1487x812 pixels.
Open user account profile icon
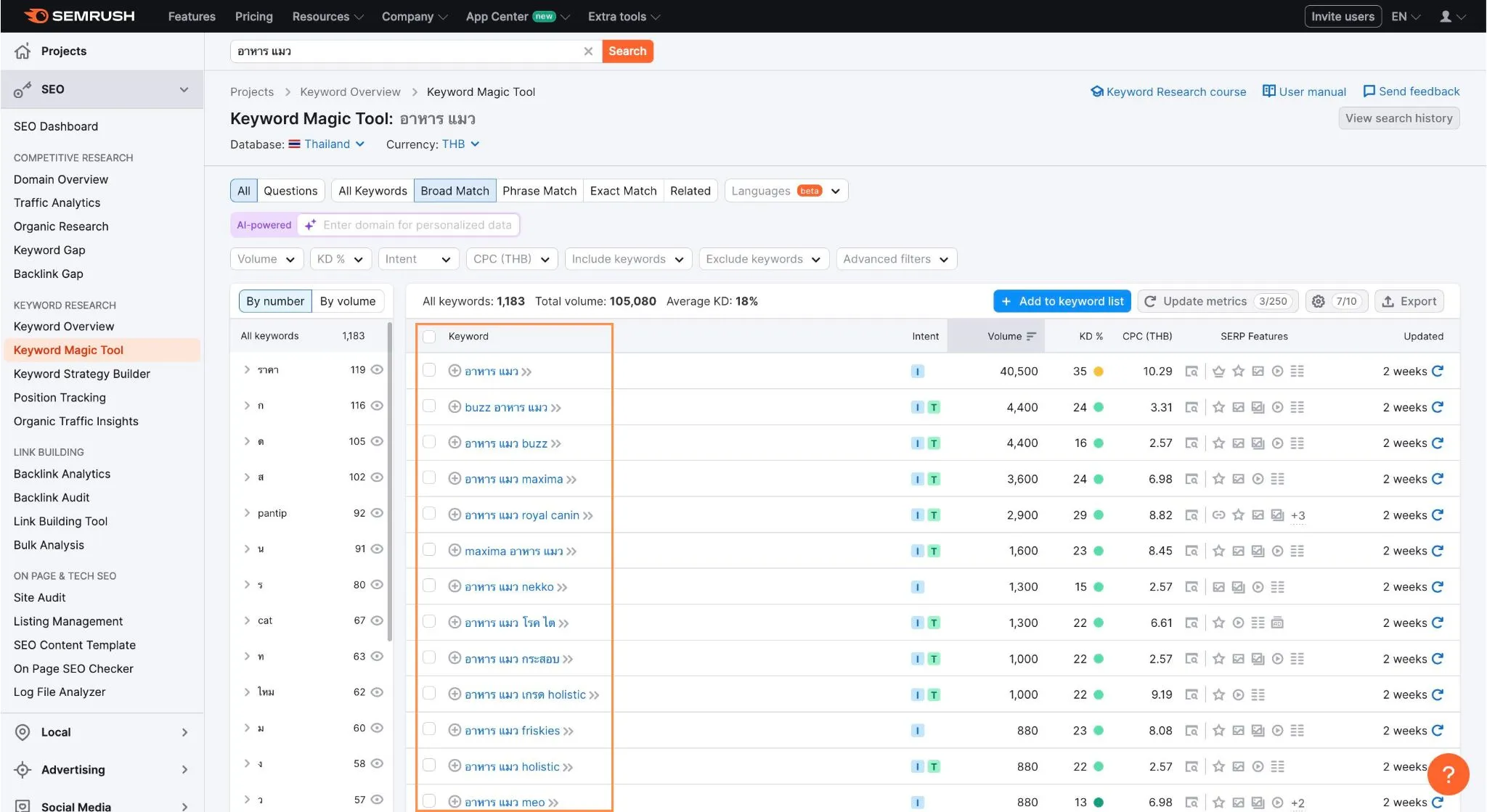tap(1446, 16)
